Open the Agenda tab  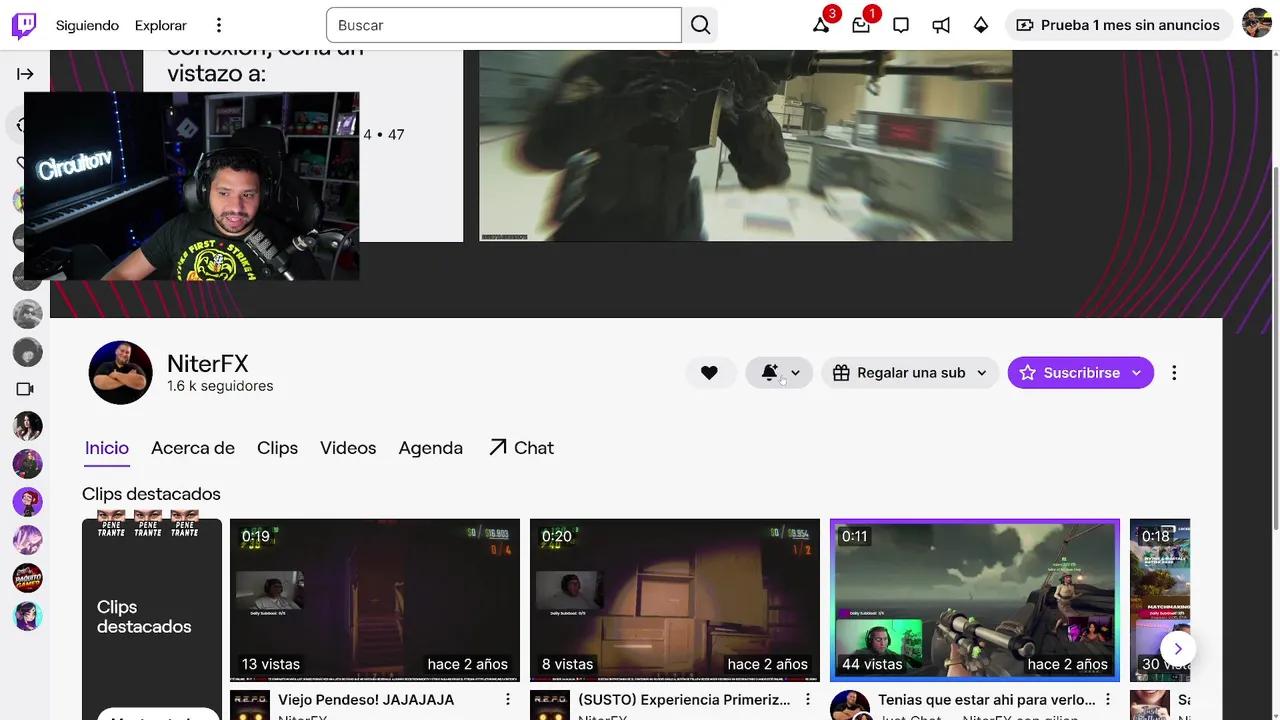[431, 448]
